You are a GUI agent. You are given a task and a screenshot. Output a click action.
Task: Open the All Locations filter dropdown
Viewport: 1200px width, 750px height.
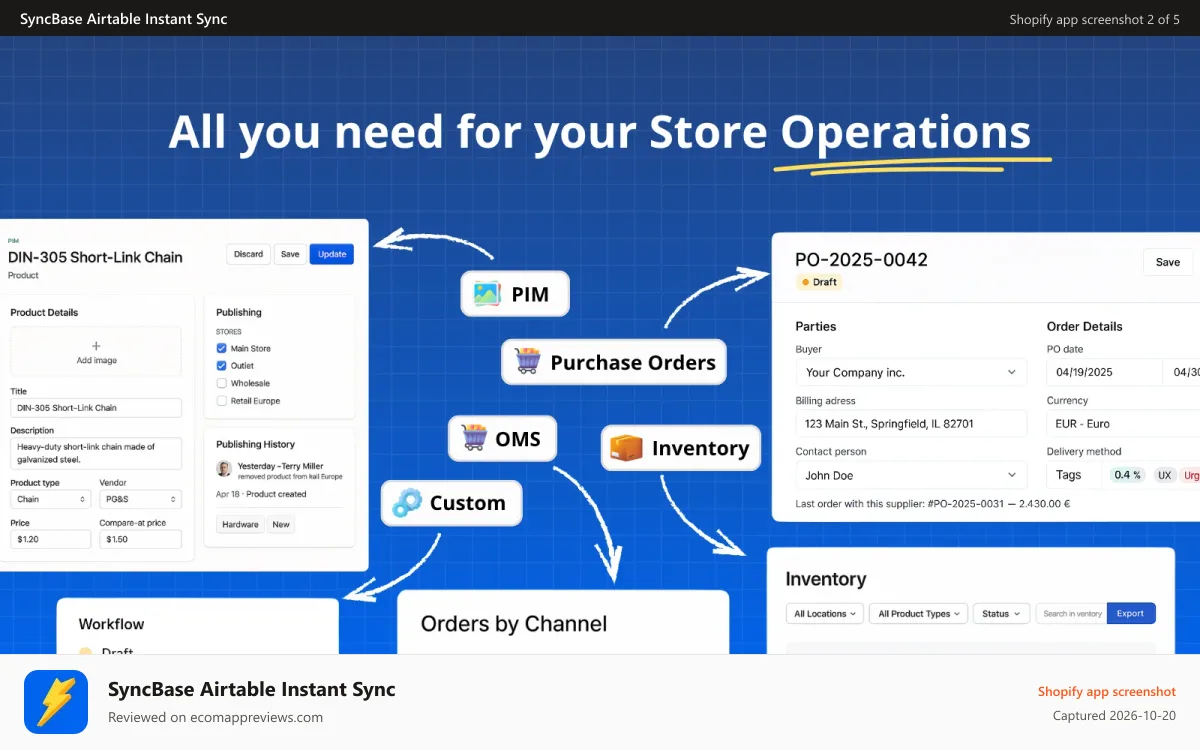tap(826, 613)
